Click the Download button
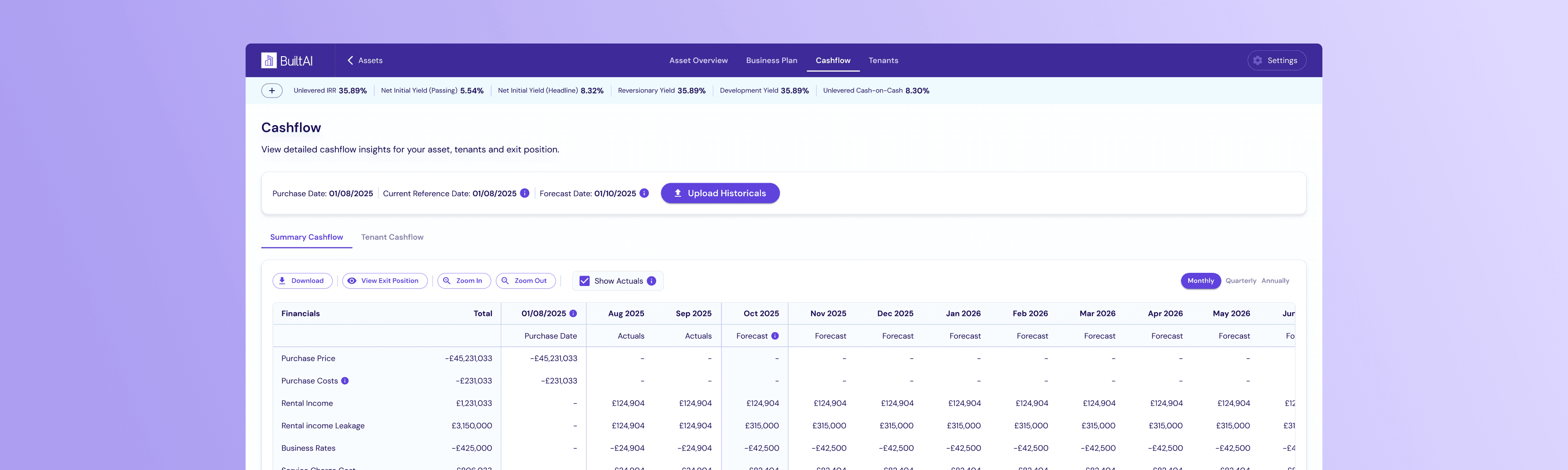Screen dimensions: 1568x470 tap(302, 281)
